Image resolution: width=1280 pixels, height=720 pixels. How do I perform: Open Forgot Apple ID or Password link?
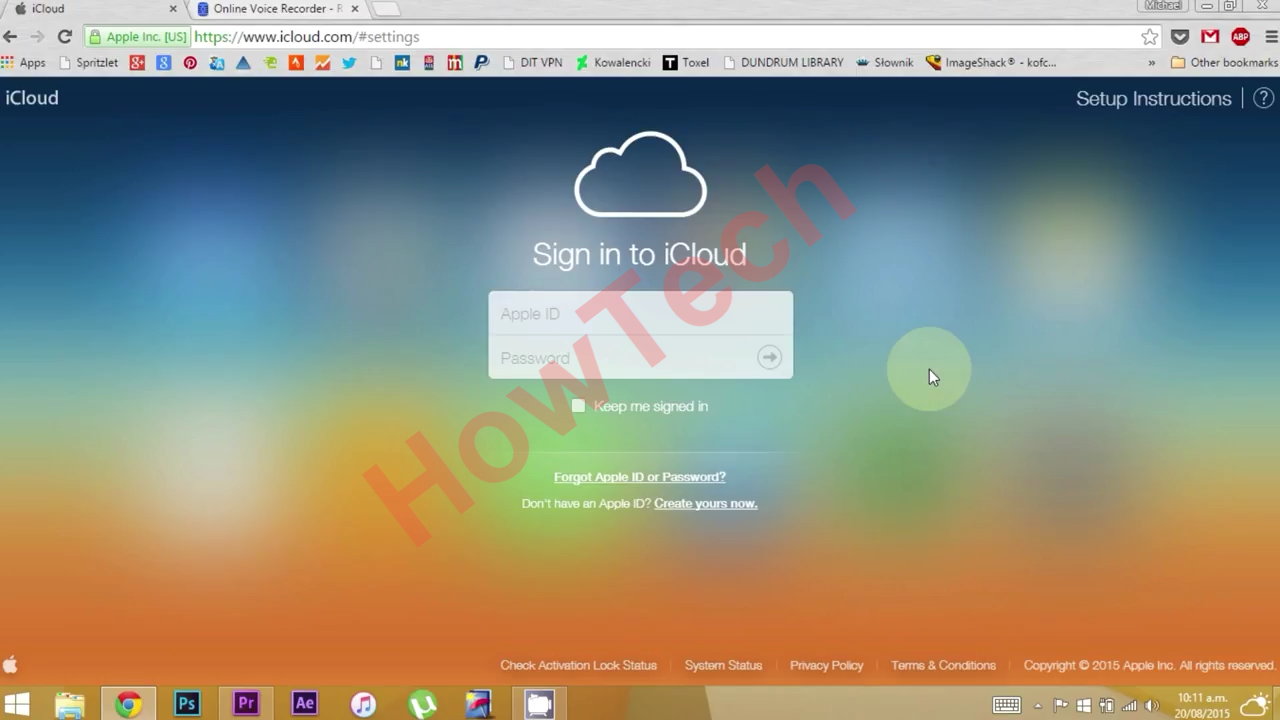pyautogui.click(x=640, y=477)
